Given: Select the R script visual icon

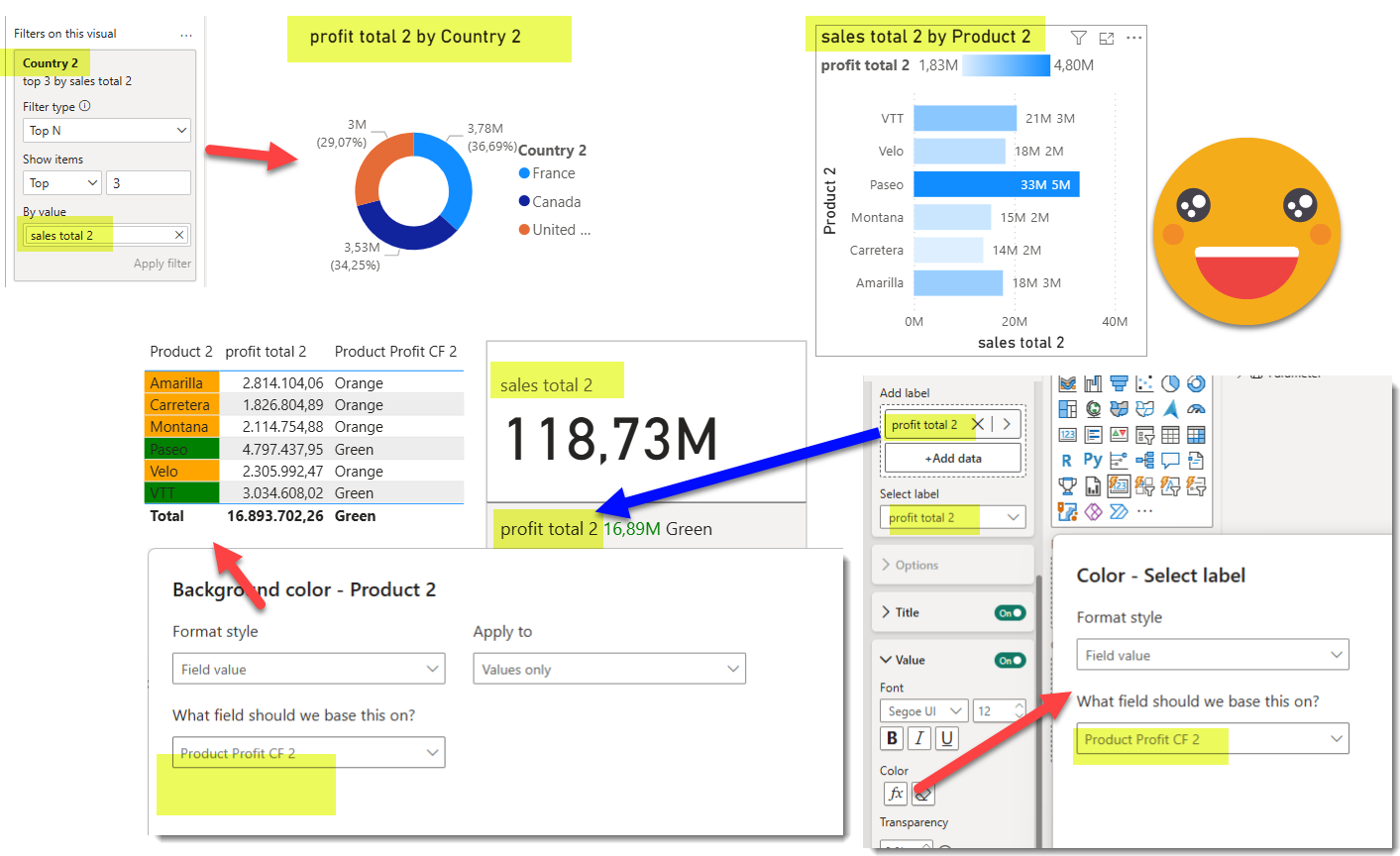Looking at the screenshot, I should [1066, 461].
